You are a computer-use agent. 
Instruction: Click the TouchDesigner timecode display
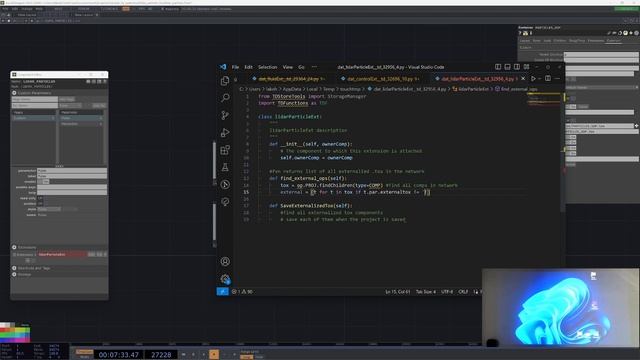(119, 355)
